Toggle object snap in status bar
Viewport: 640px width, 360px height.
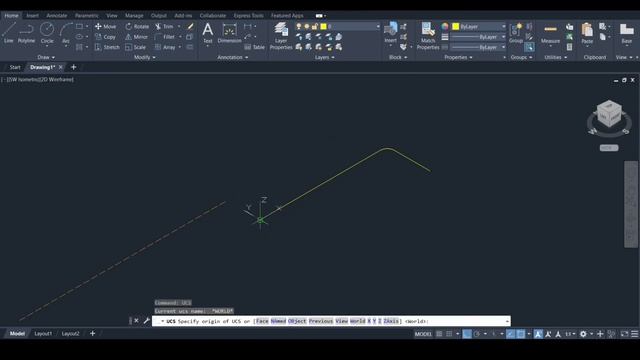point(521,334)
